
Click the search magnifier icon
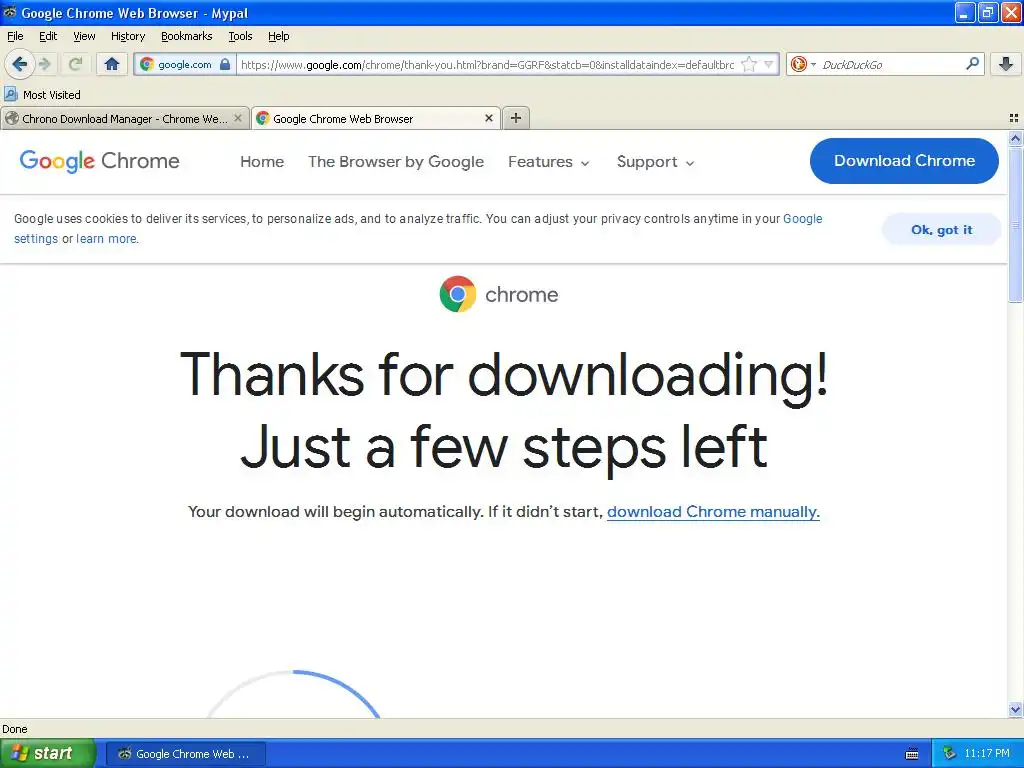pyautogui.click(x=972, y=63)
